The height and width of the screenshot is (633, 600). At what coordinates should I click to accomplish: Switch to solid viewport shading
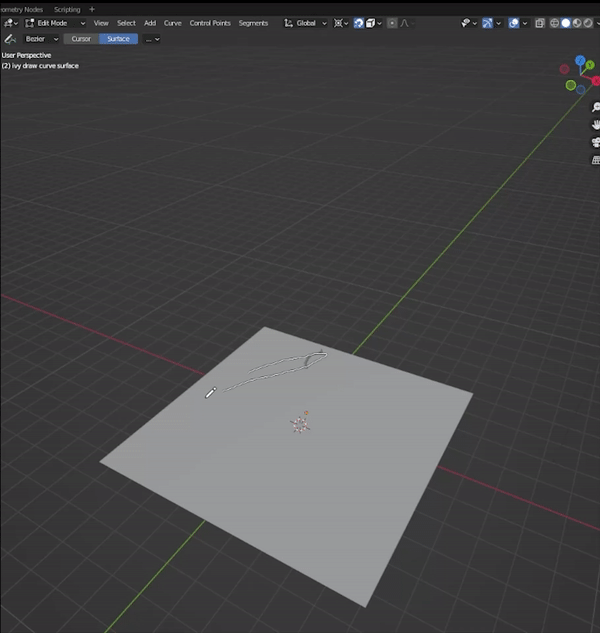pyautogui.click(x=566, y=23)
